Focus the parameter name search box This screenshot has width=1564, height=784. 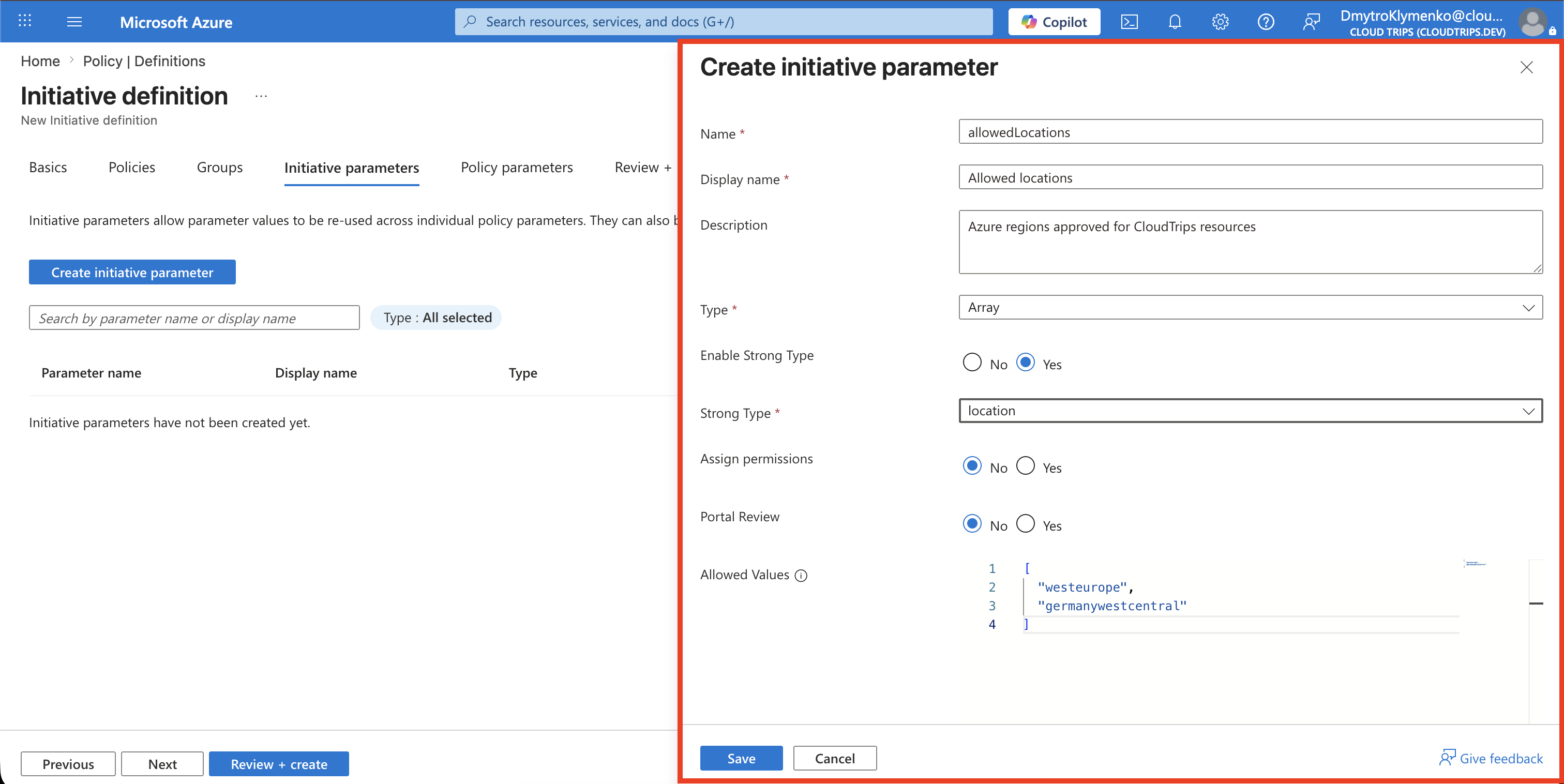click(194, 318)
